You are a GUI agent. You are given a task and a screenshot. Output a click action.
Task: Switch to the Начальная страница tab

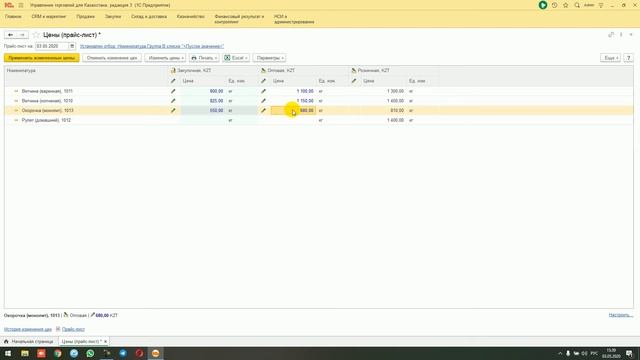29,341
